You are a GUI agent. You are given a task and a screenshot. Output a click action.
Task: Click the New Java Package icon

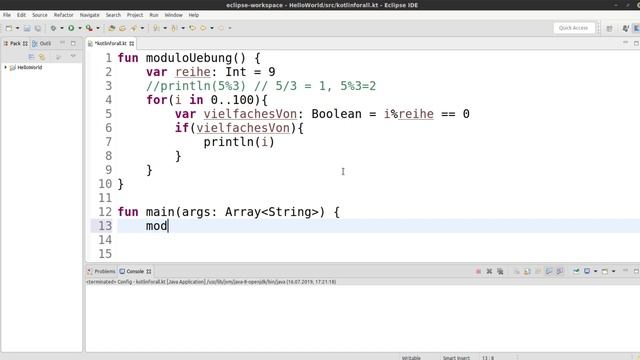click(112, 28)
